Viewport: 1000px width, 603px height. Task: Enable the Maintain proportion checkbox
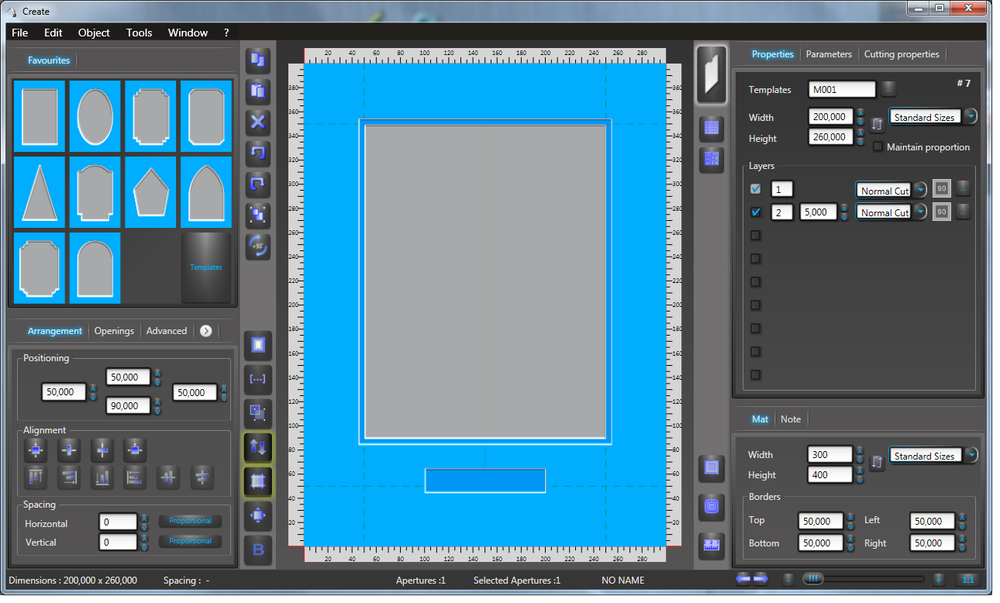(878, 147)
